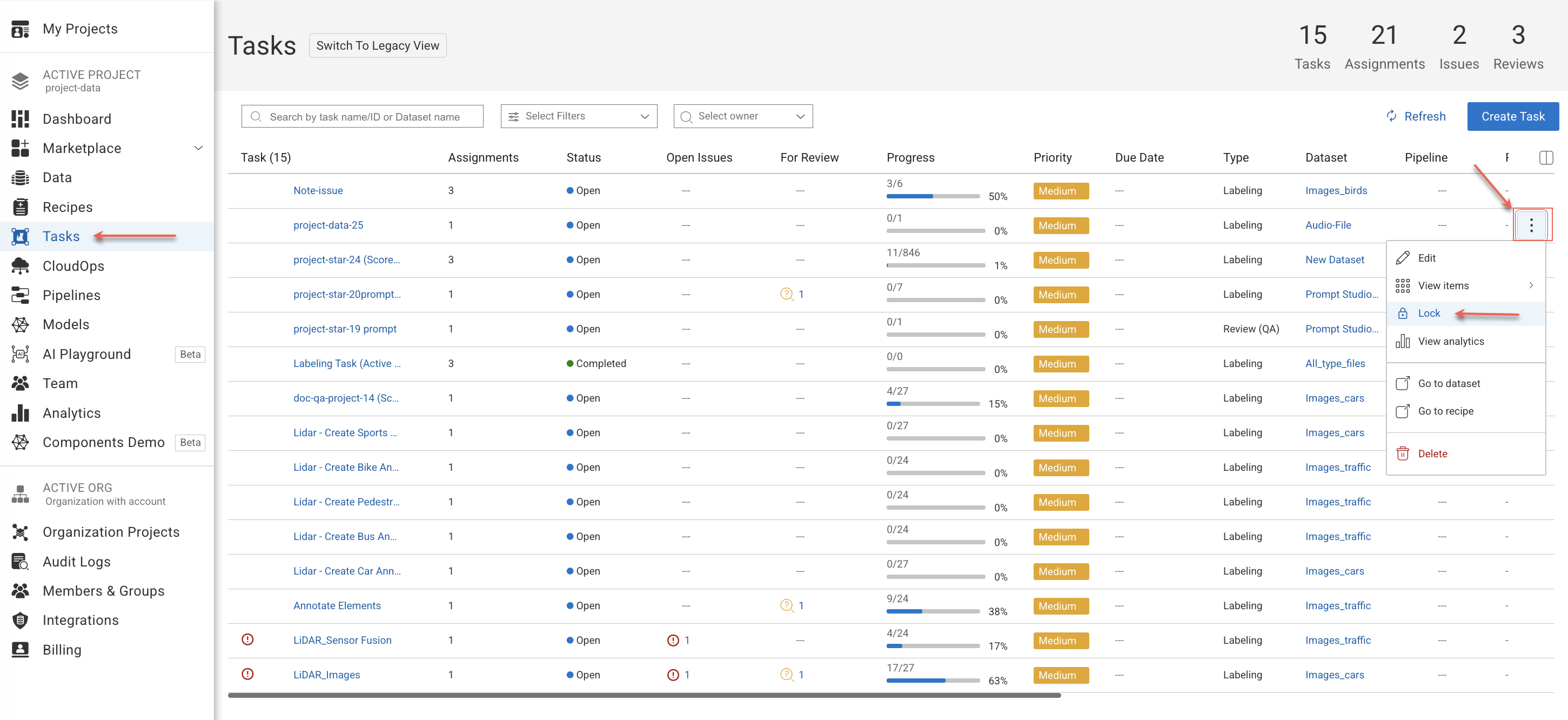The image size is (1568, 720).
Task: Open Analytics bar chart icon
Action: (x=20, y=412)
